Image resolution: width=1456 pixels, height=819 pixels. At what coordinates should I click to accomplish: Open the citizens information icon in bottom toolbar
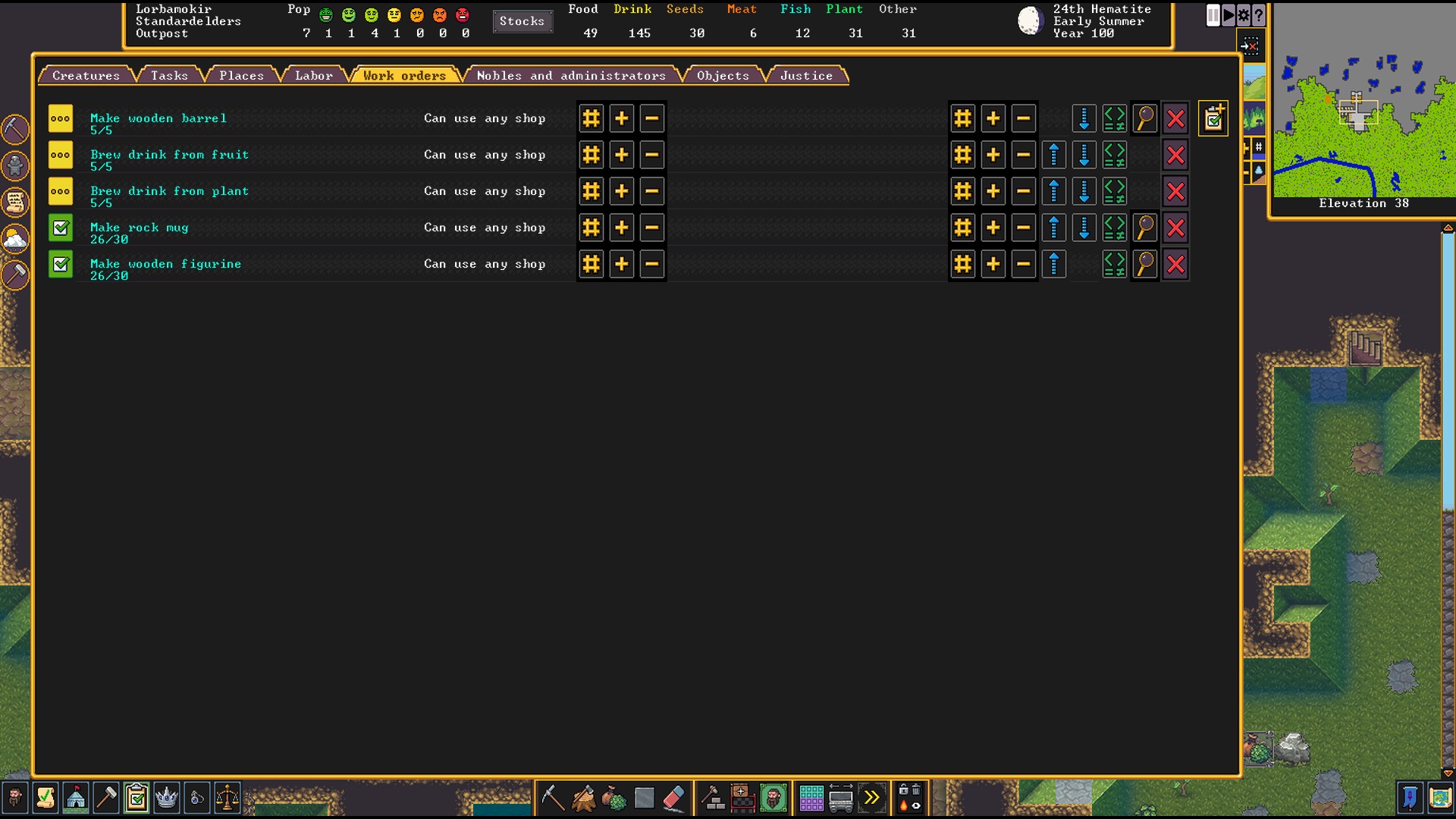click(15, 798)
